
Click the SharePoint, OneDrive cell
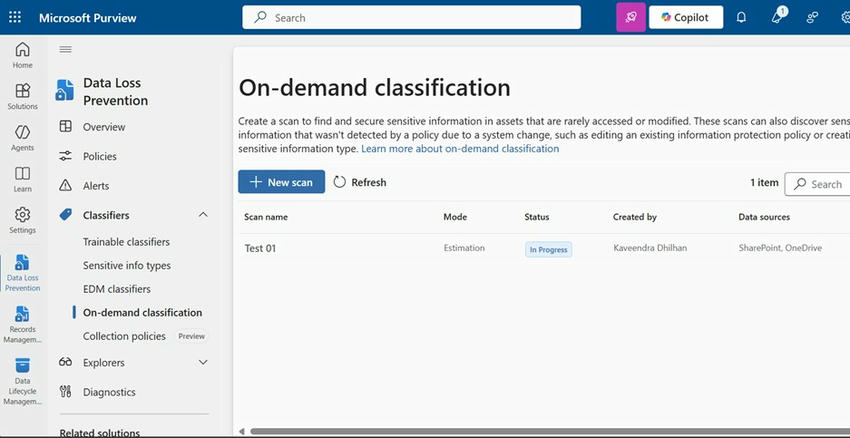(780, 248)
